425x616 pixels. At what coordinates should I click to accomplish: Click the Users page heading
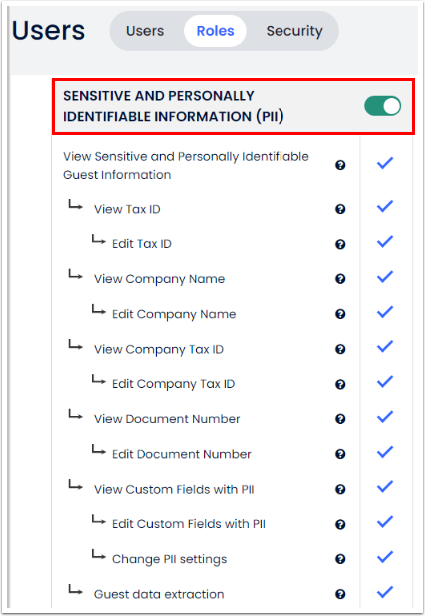pyautogui.click(x=48, y=31)
